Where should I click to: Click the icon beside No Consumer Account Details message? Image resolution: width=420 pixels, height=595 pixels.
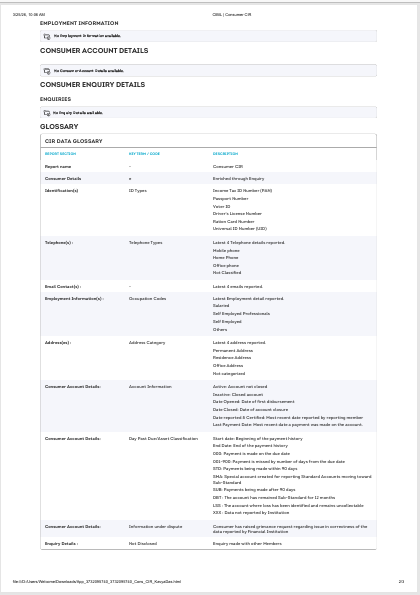point(47,71)
